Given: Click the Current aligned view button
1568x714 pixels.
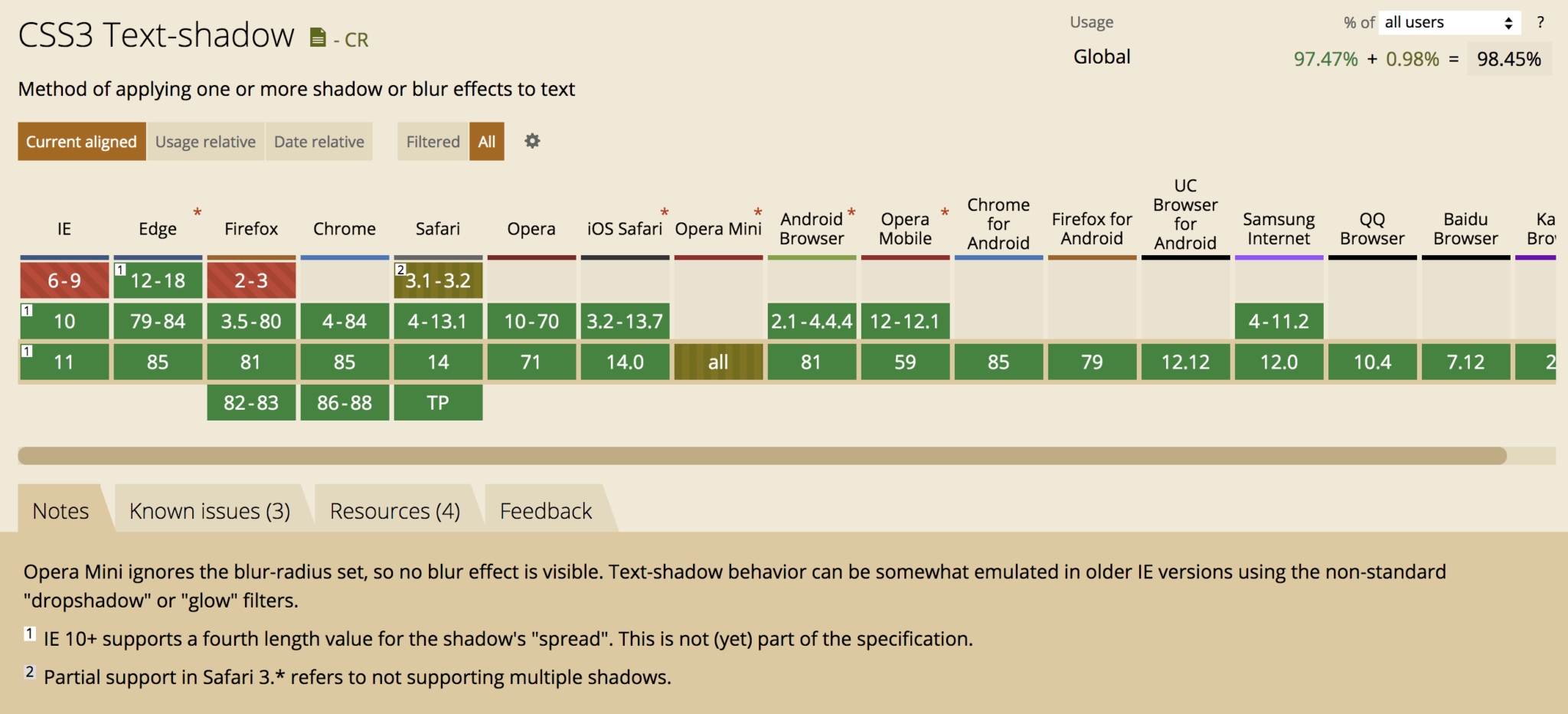Looking at the screenshot, I should click(x=81, y=141).
